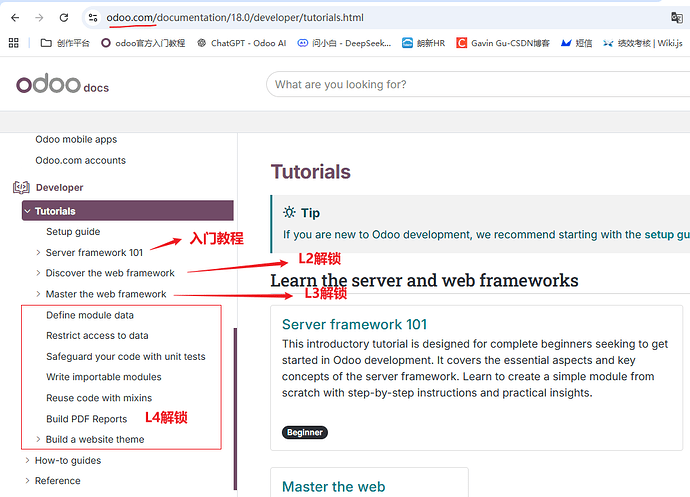Expand the Server framework 101 chevron
This screenshot has height=497, width=690.
point(38,252)
